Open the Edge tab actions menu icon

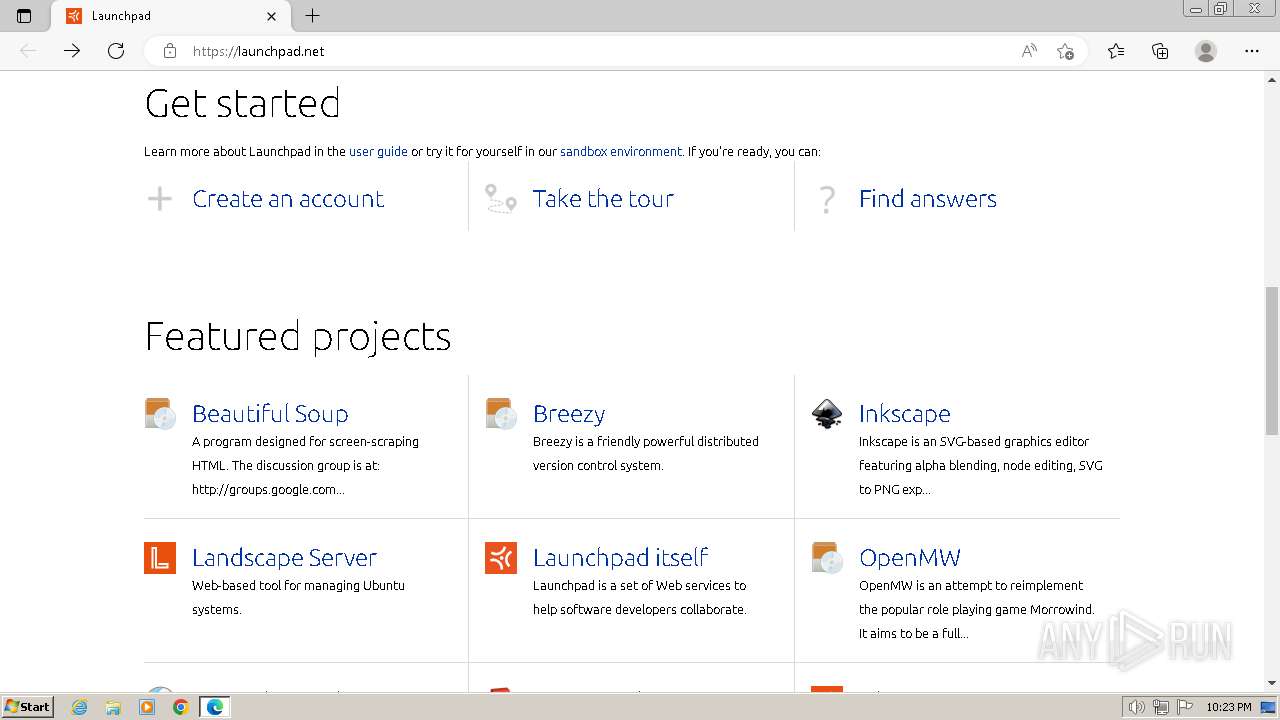click(x=24, y=16)
